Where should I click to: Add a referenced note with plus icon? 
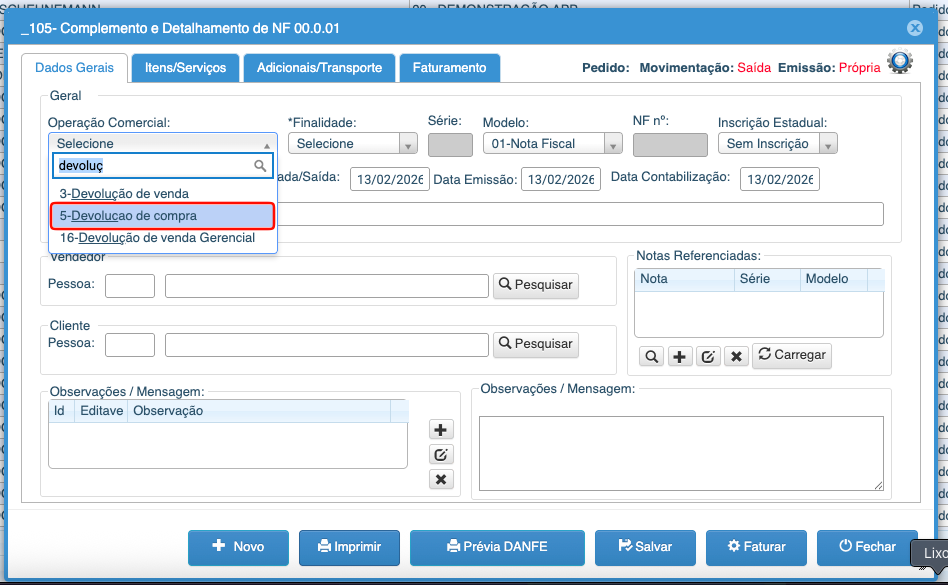(680, 356)
